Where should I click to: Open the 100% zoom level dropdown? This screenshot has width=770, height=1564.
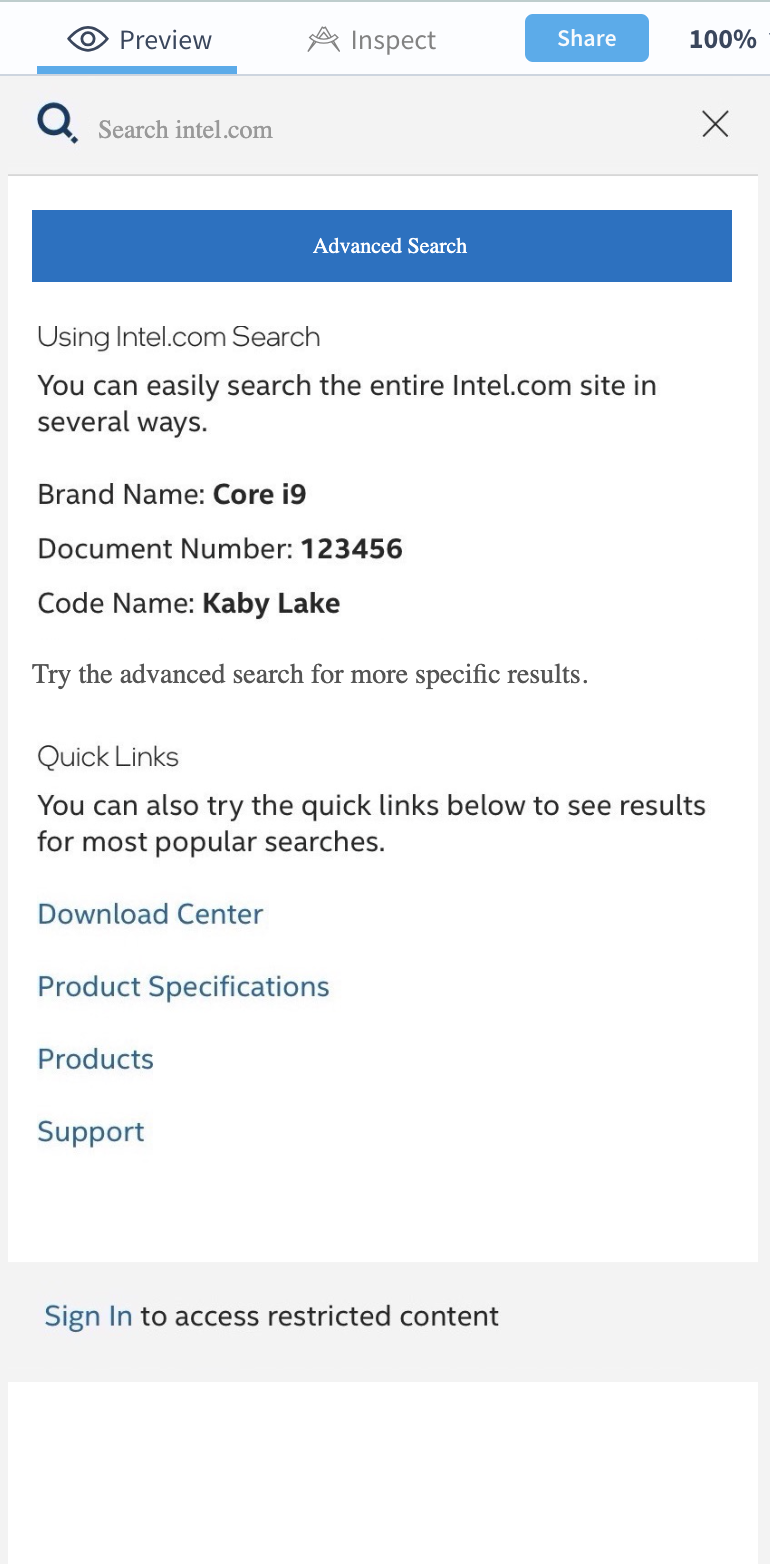pyautogui.click(x=725, y=39)
